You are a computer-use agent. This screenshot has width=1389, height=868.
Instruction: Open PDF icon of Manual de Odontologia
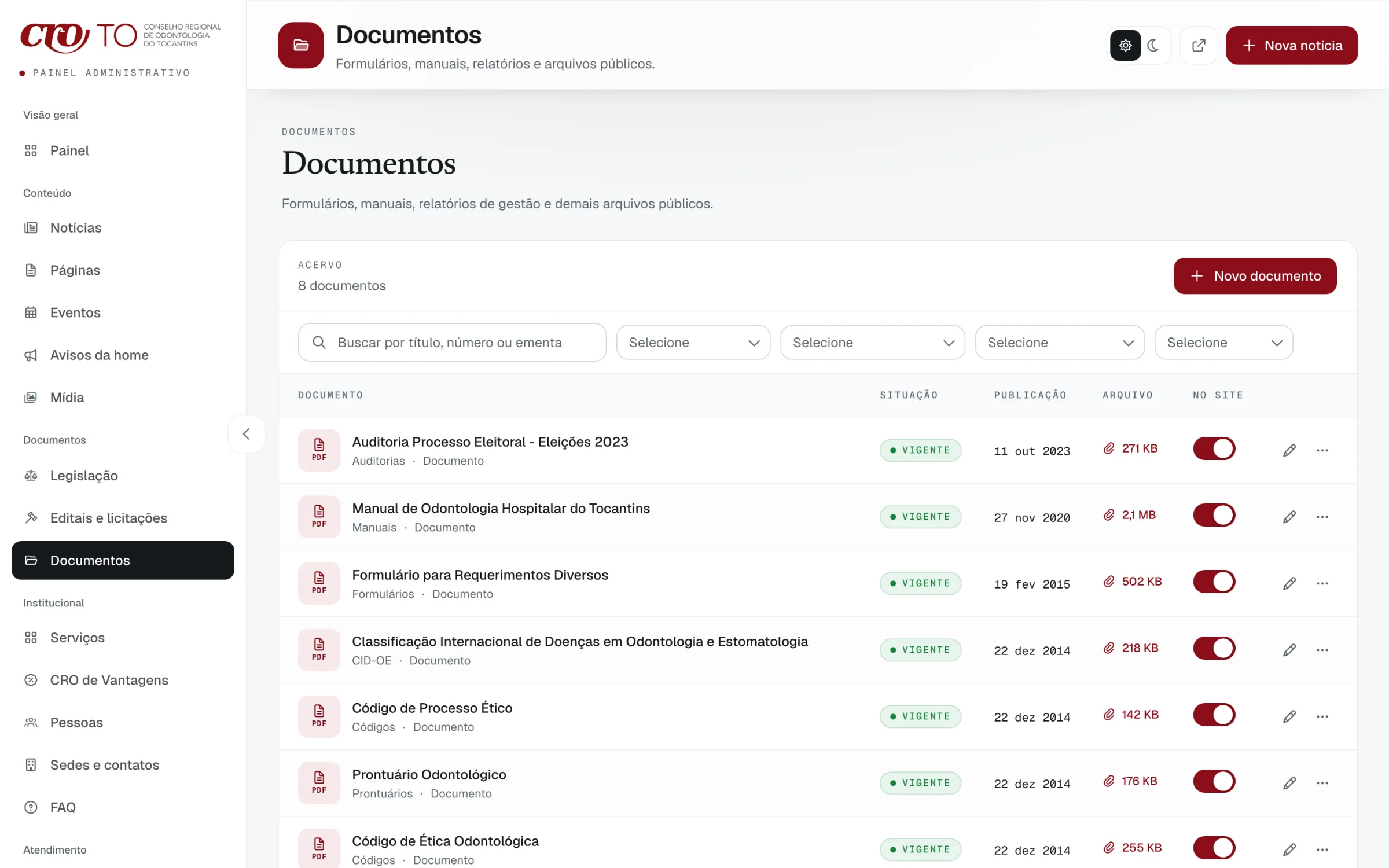click(x=319, y=517)
